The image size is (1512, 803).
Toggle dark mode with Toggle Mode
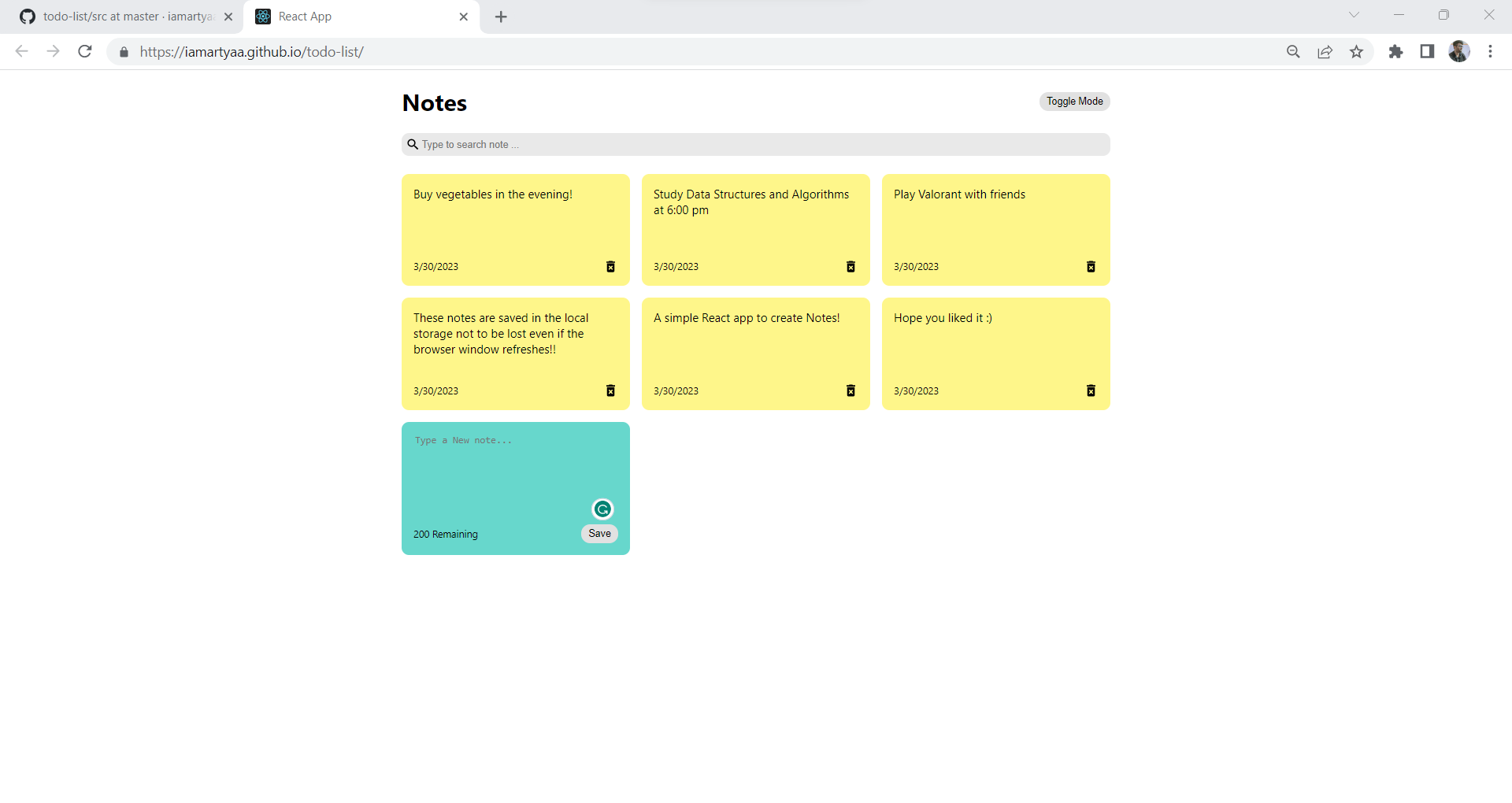[x=1074, y=102]
